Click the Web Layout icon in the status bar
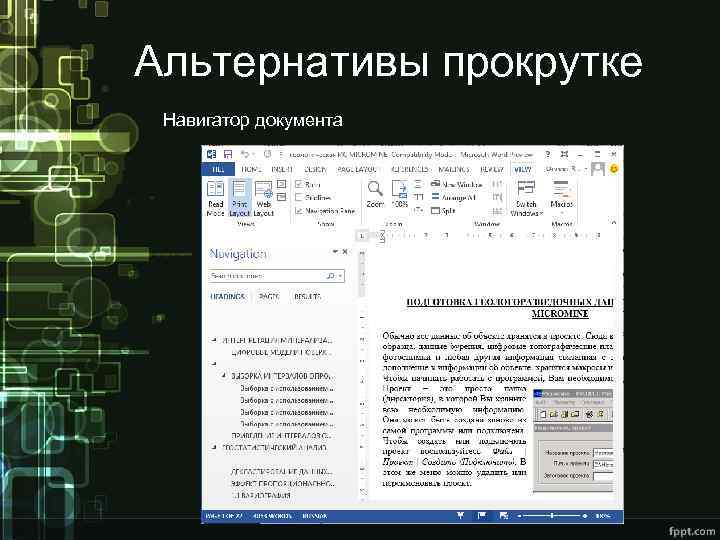 [x=503, y=516]
